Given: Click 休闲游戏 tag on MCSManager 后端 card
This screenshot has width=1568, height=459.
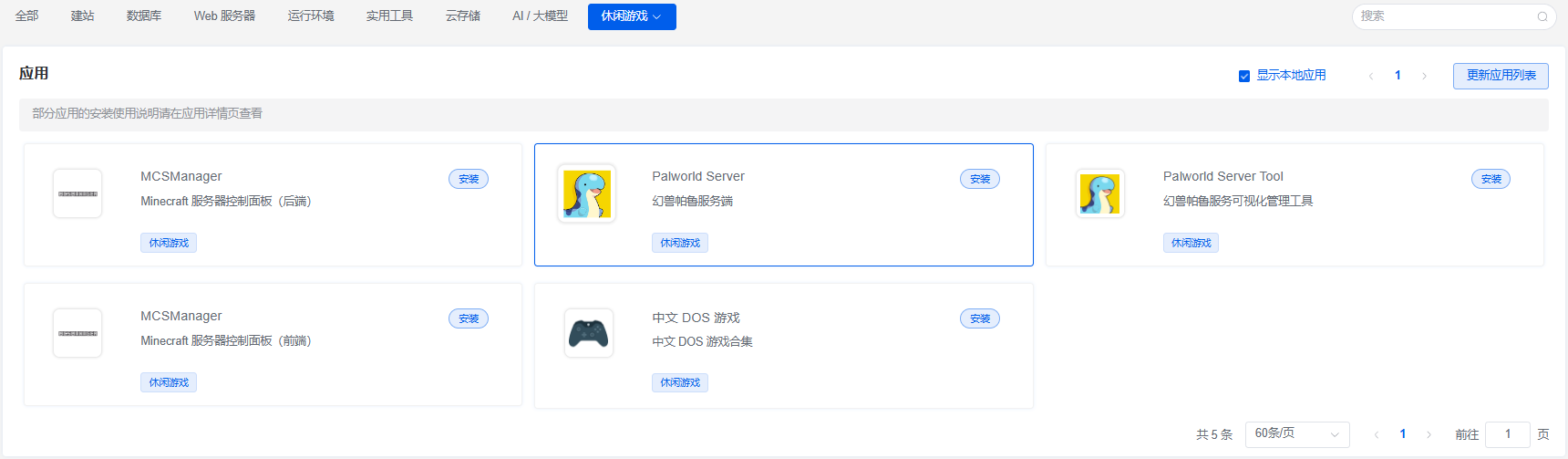Looking at the screenshot, I should (169, 243).
